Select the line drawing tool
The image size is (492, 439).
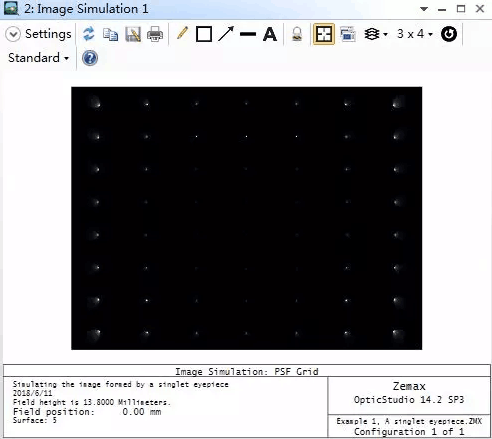248,34
